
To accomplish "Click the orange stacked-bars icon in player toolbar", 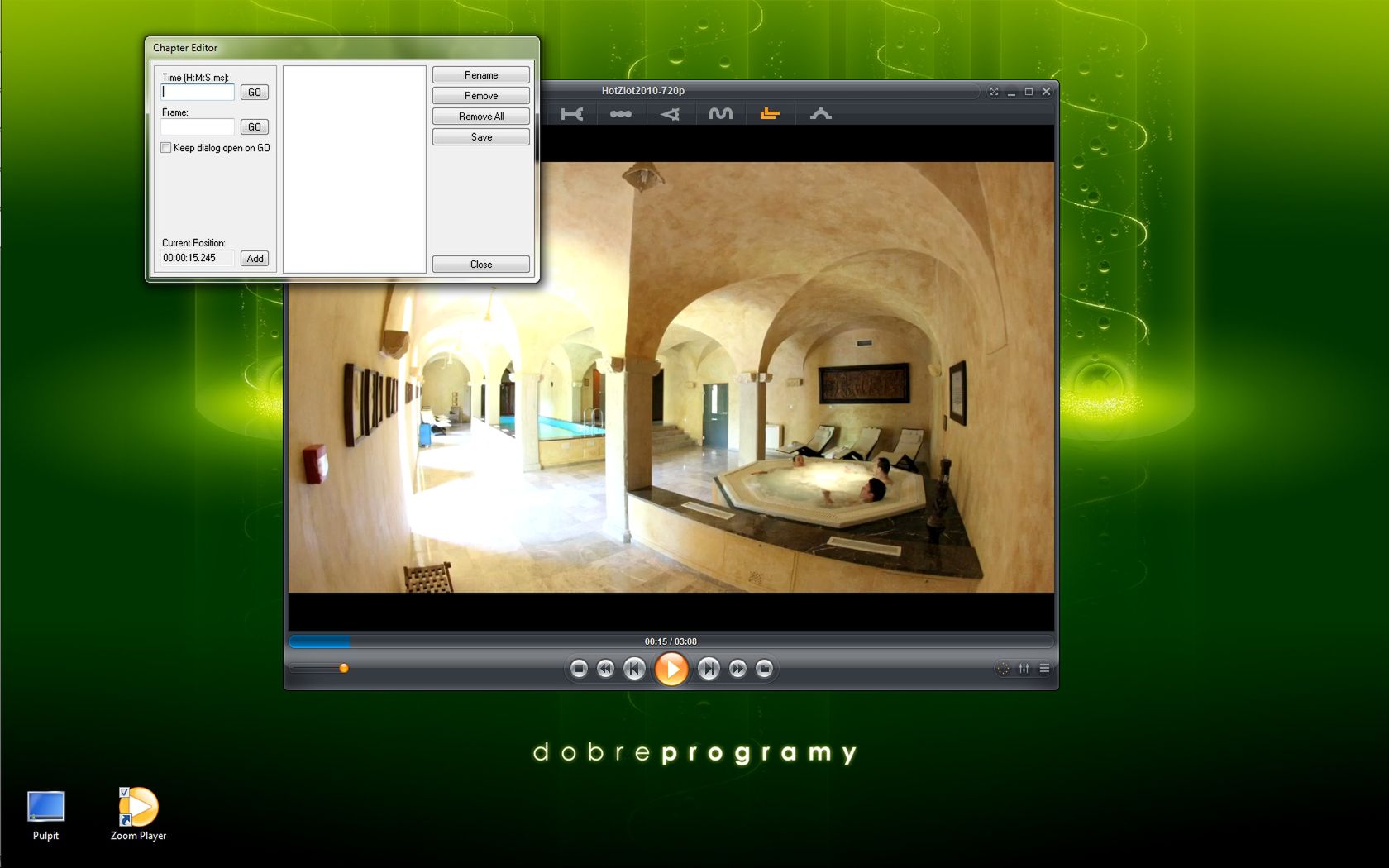I will pyautogui.click(x=770, y=114).
